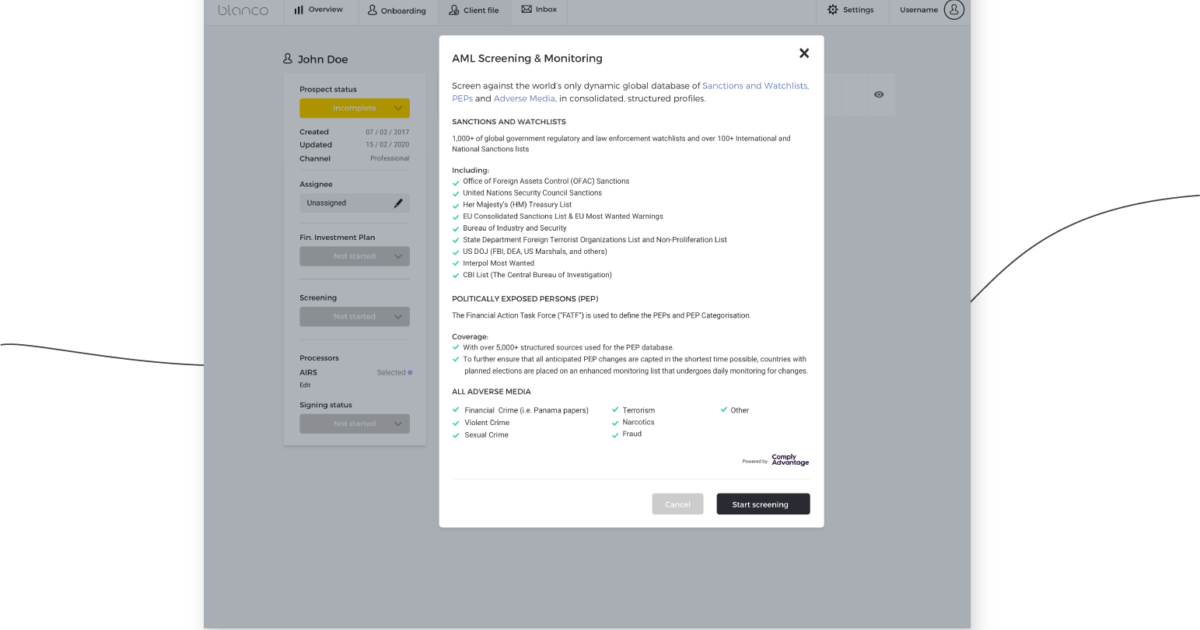The height and width of the screenshot is (630, 1200).
Task: Click the Financial Crime checkmark
Action: coord(456,410)
